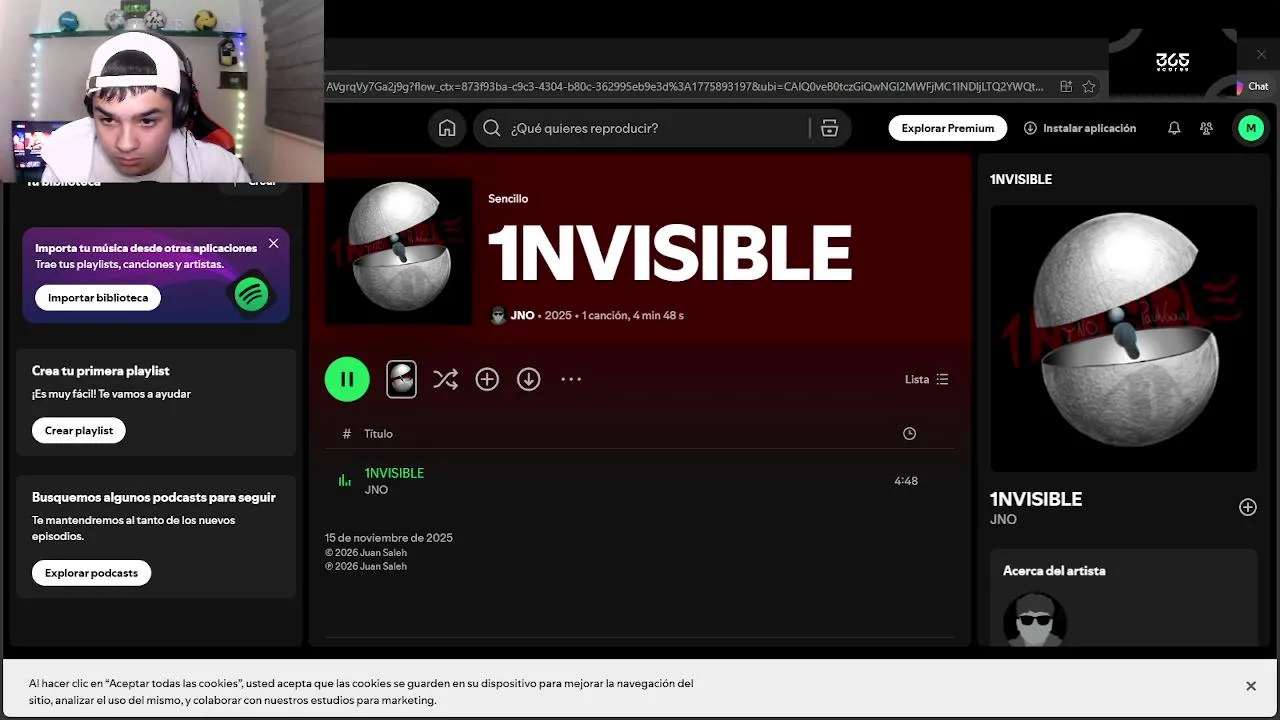Click the duration clock column icon

click(909, 433)
